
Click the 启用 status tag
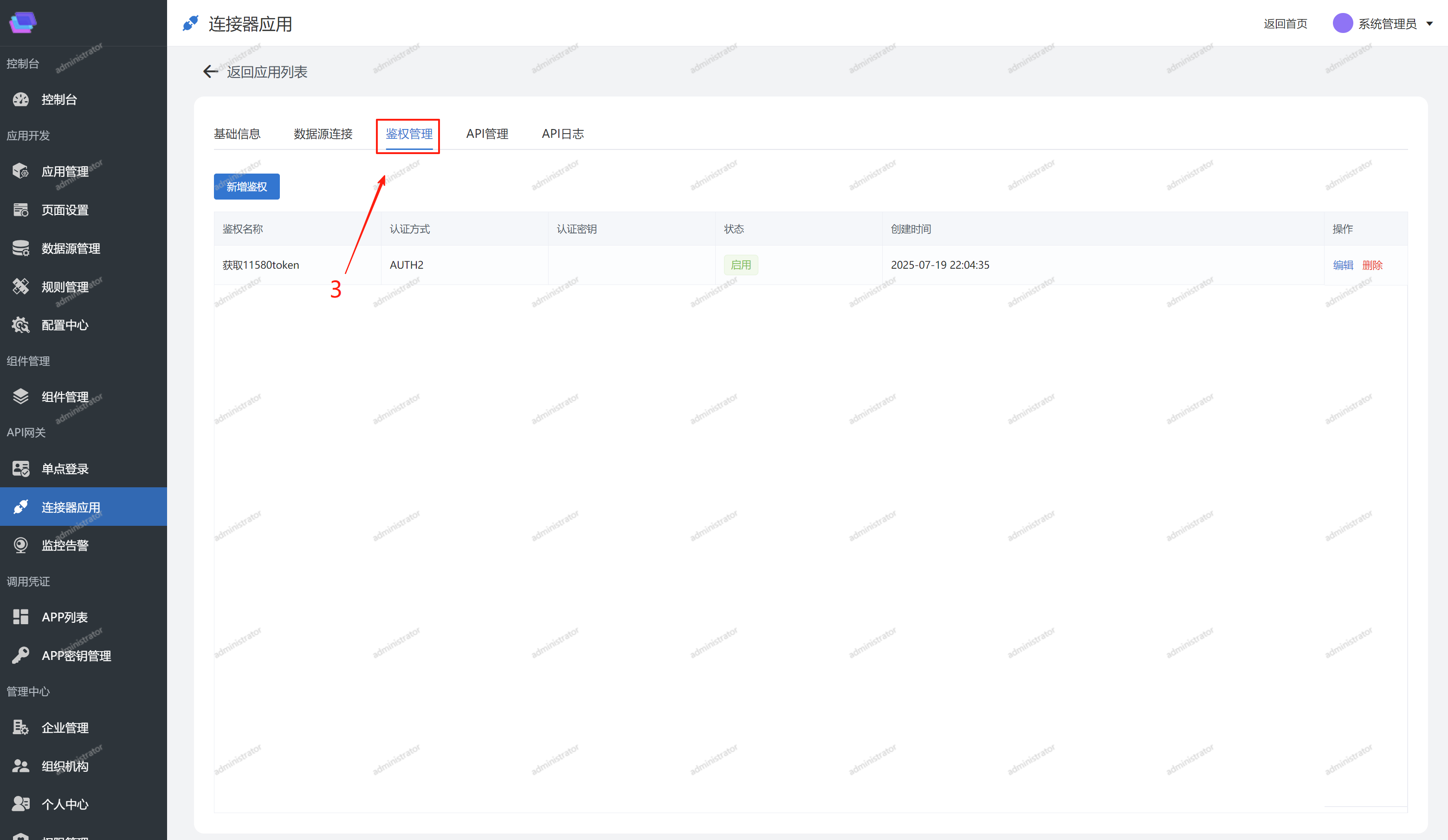[x=740, y=265]
